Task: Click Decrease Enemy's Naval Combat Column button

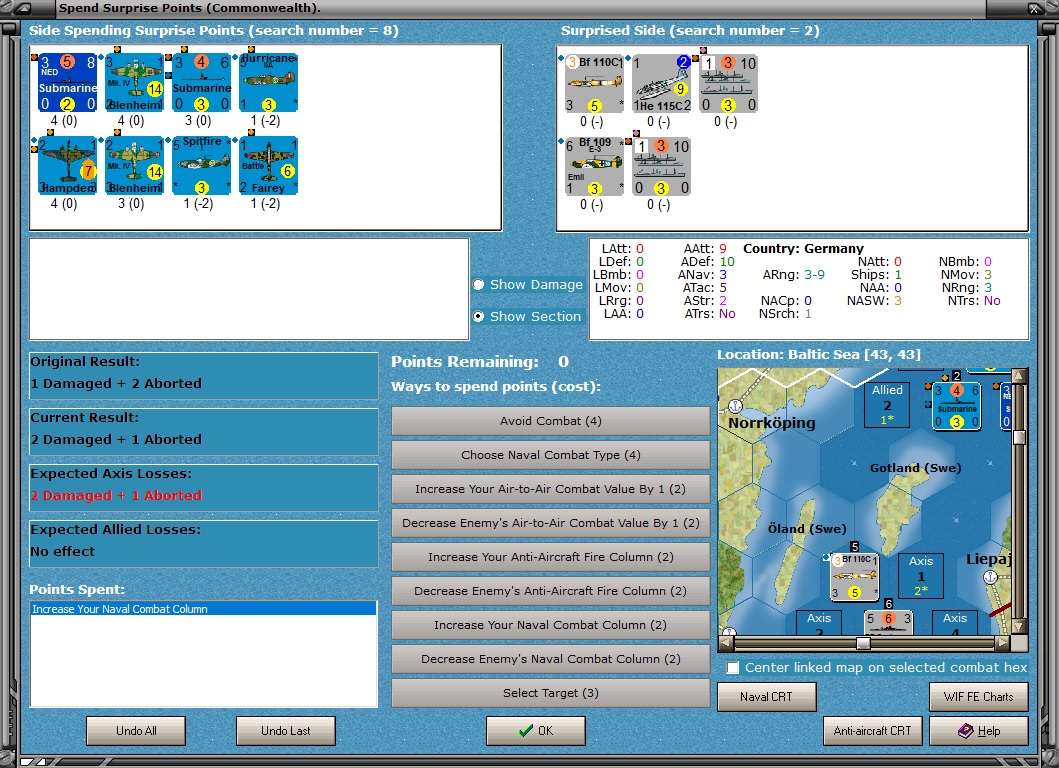Action: [x=550, y=659]
